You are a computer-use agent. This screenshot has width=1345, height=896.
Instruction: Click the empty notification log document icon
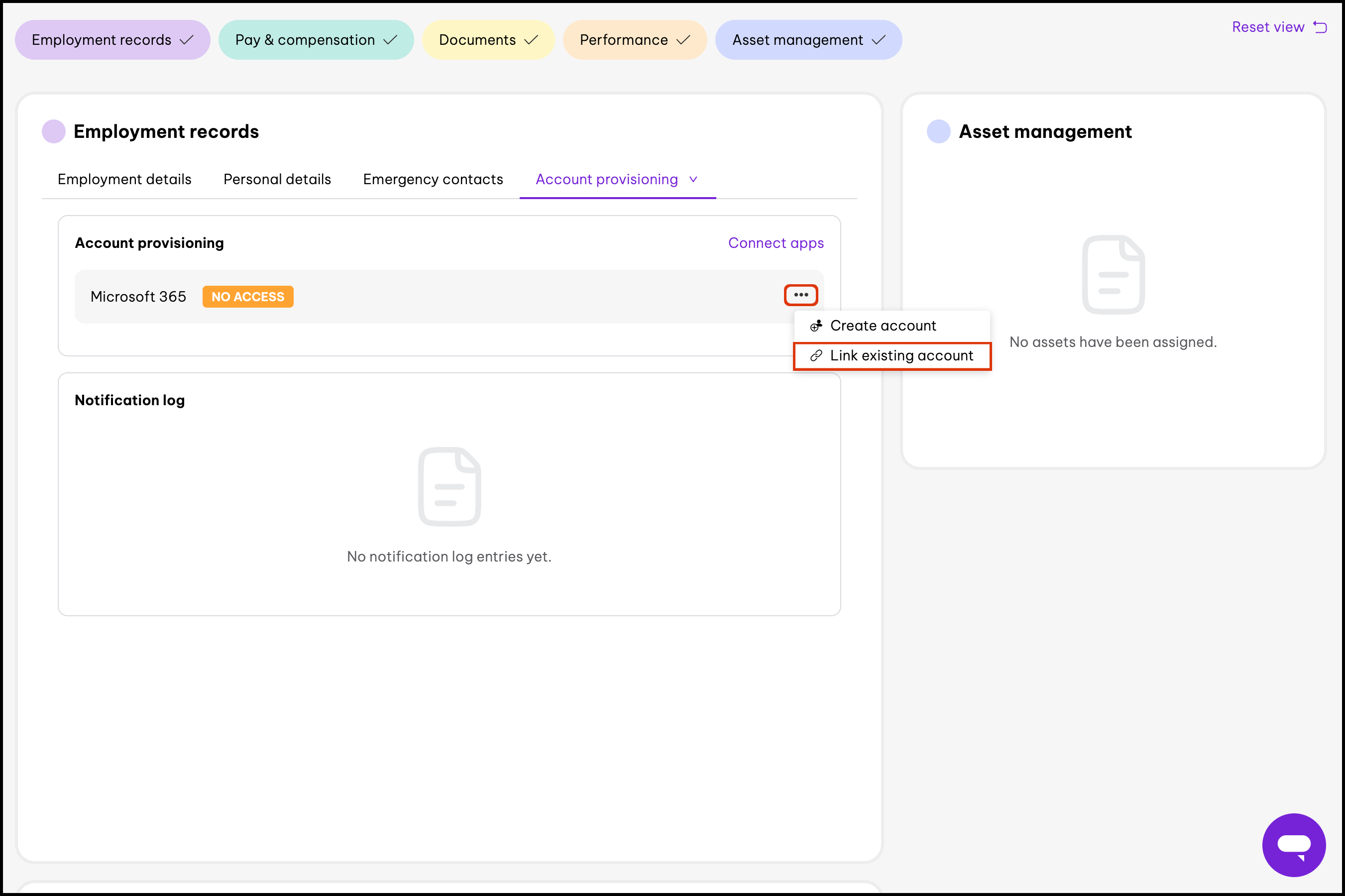pos(449,486)
